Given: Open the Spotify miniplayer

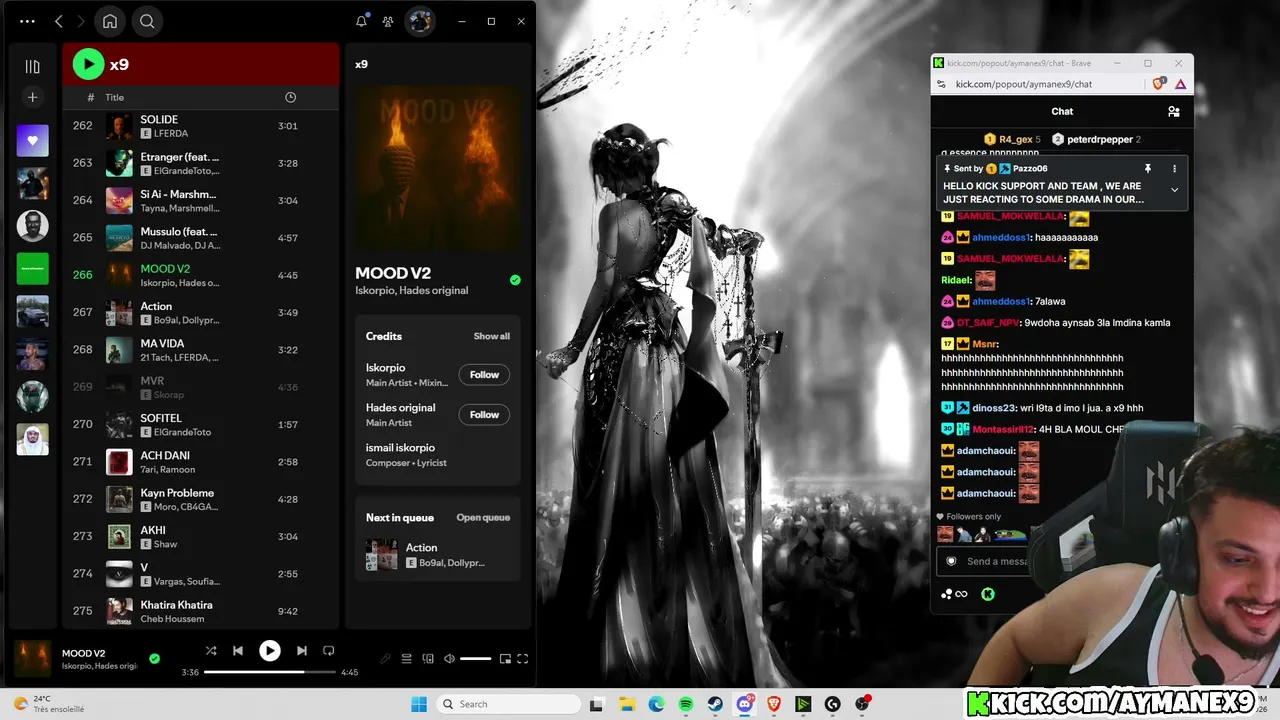Looking at the screenshot, I should coord(505,659).
